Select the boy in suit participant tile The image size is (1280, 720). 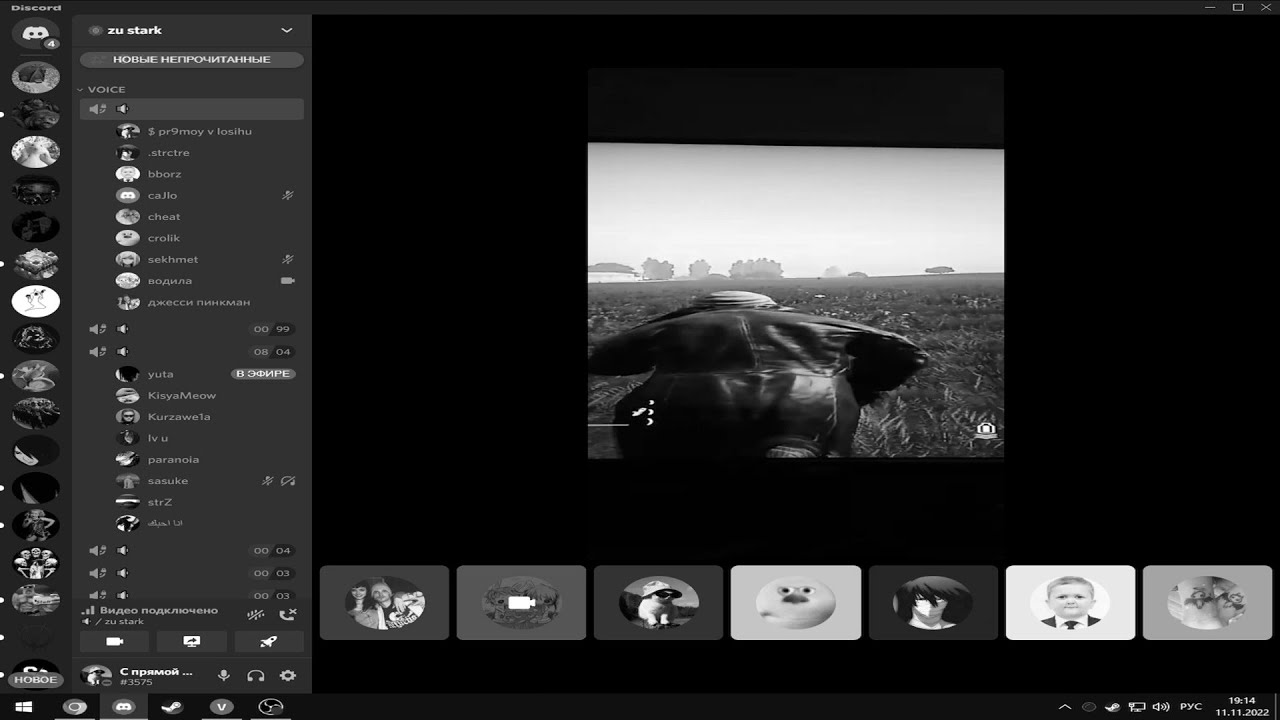point(1070,602)
